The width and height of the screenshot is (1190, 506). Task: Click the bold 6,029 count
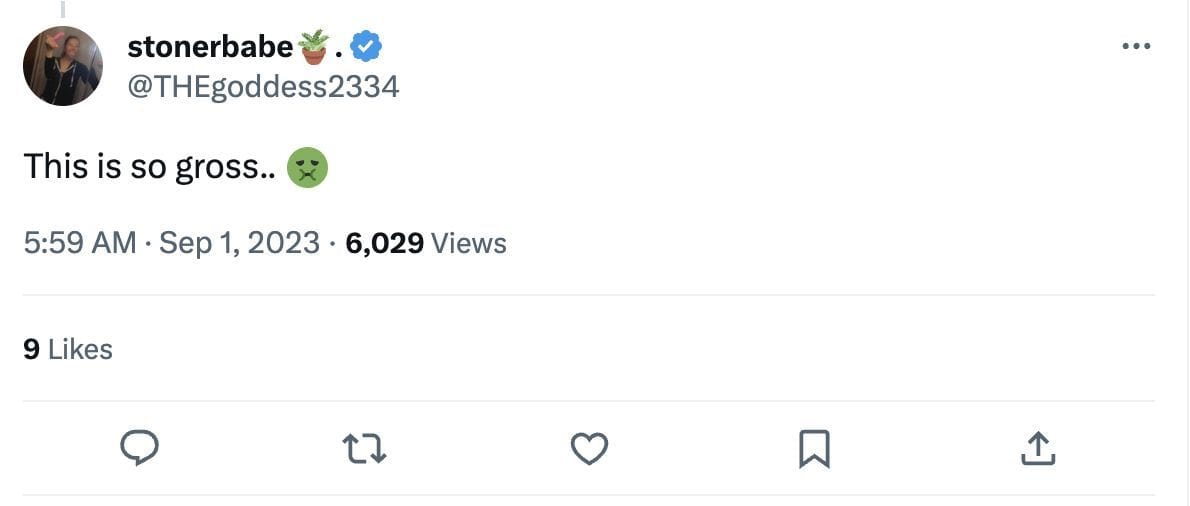tap(384, 243)
